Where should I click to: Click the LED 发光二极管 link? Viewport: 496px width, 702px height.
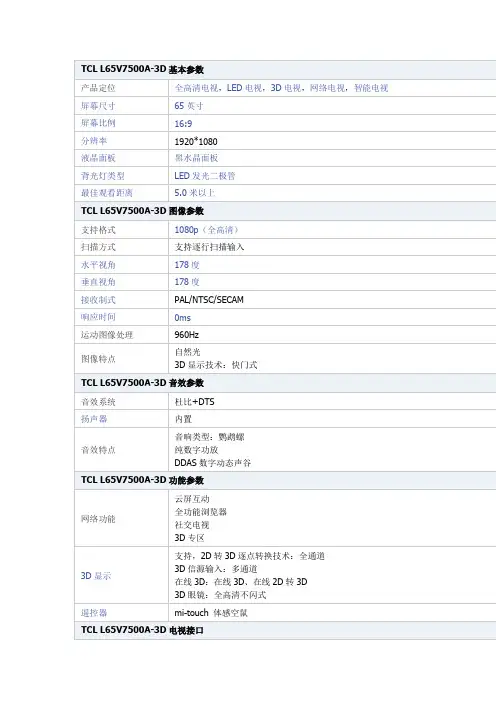click(x=205, y=176)
